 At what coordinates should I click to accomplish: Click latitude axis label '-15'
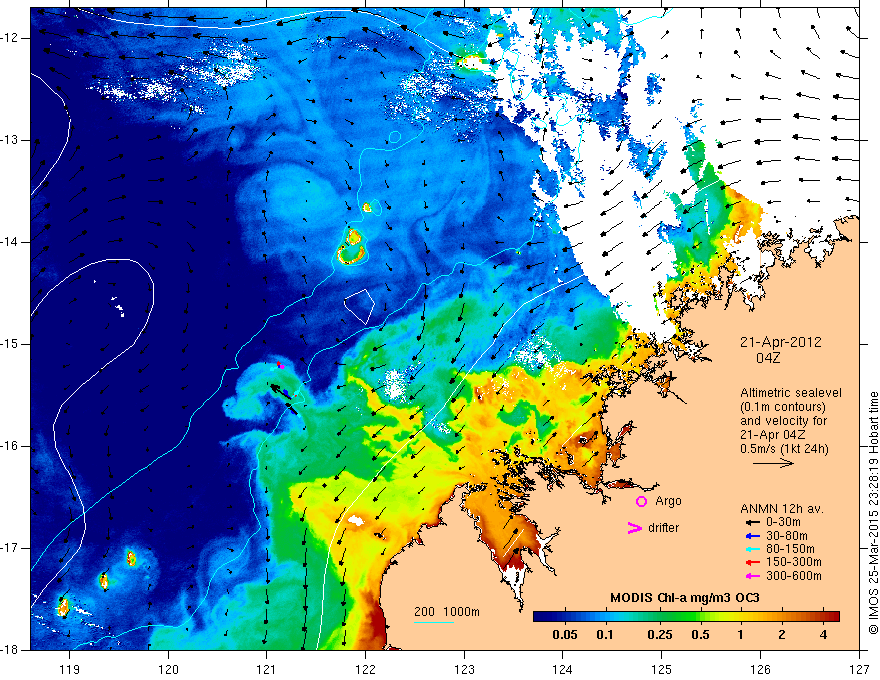click(x=10, y=344)
